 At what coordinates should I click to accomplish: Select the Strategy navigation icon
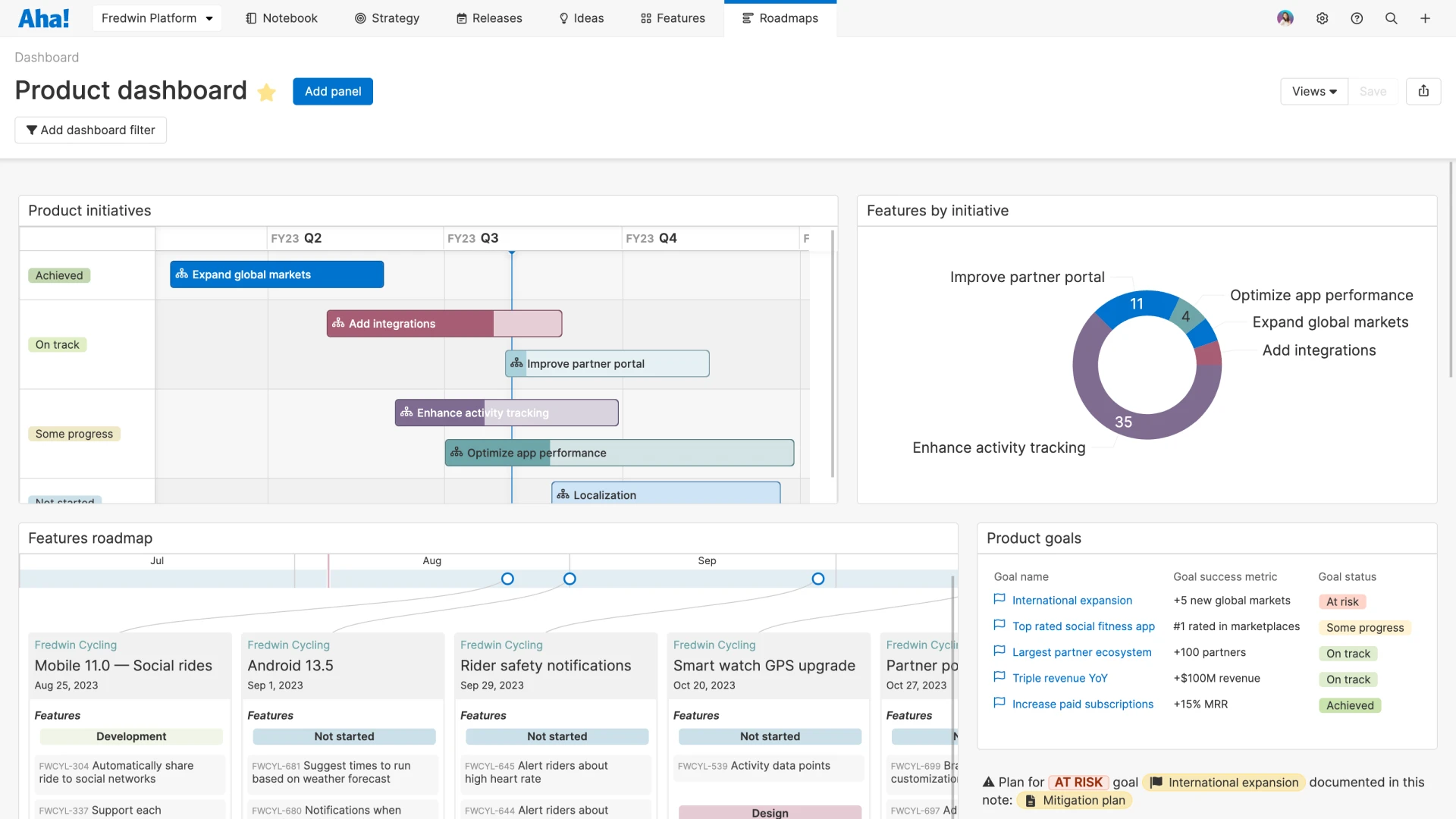[360, 17]
